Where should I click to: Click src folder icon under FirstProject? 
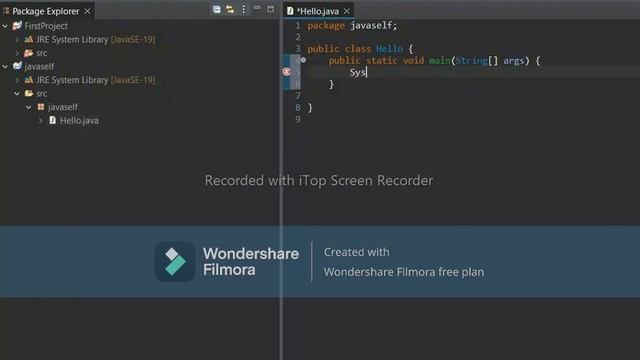click(29, 53)
